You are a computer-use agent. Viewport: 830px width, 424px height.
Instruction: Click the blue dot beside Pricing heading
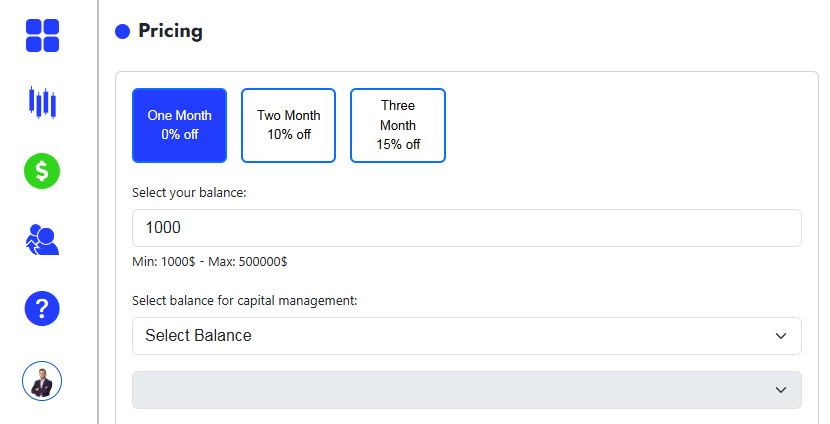pos(123,32)
